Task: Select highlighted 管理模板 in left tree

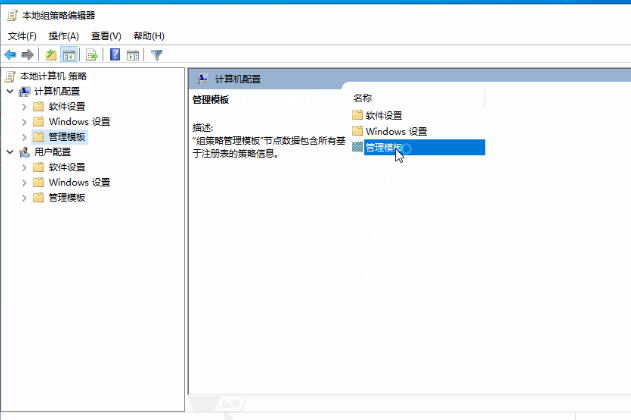Action: point(67,137)
